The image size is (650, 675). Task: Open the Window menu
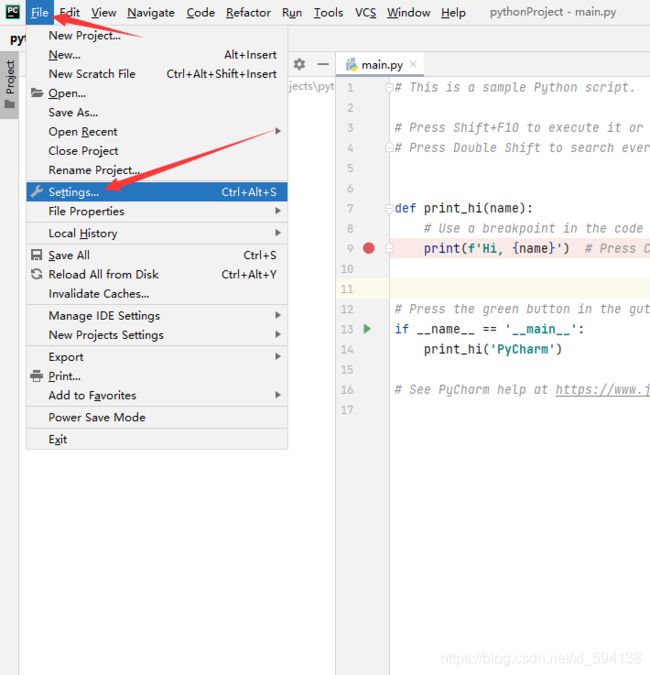[409, 12]
